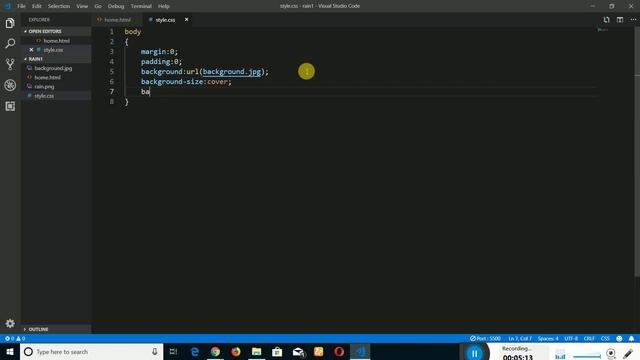Select home.html in Open Editors
The width and height of the screenshot is (640, 360).
56,41
